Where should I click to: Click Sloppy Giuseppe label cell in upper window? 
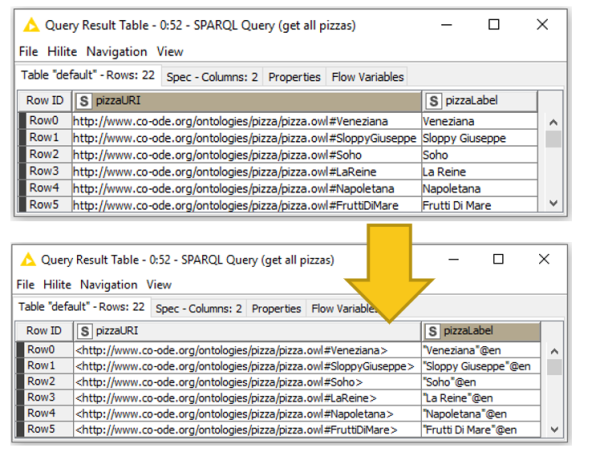(479, 138)
